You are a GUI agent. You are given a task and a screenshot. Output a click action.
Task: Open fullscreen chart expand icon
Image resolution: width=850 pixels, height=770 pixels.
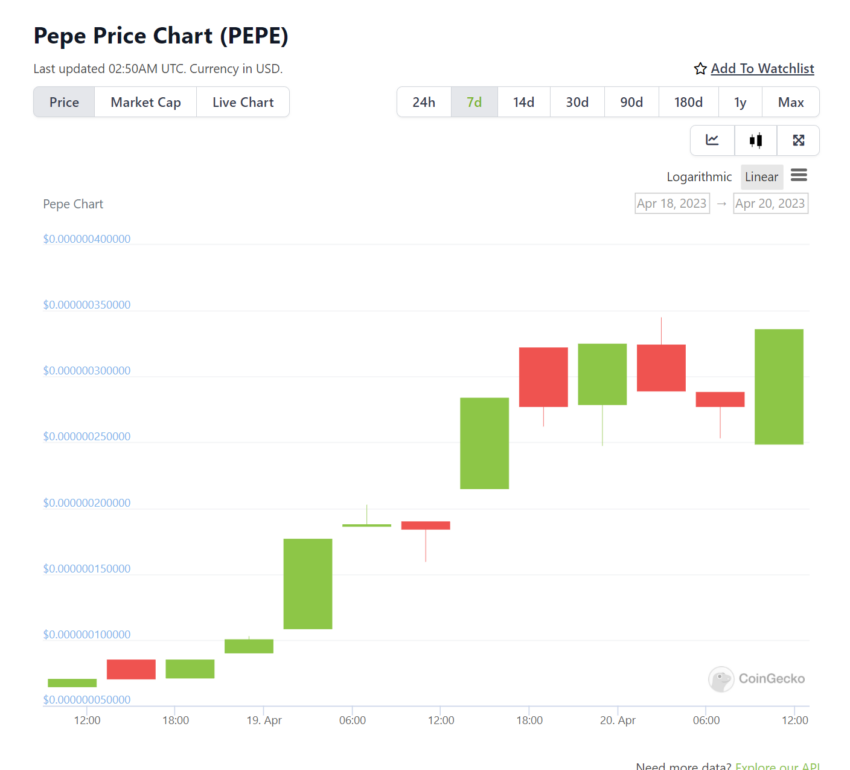(798, 140)
